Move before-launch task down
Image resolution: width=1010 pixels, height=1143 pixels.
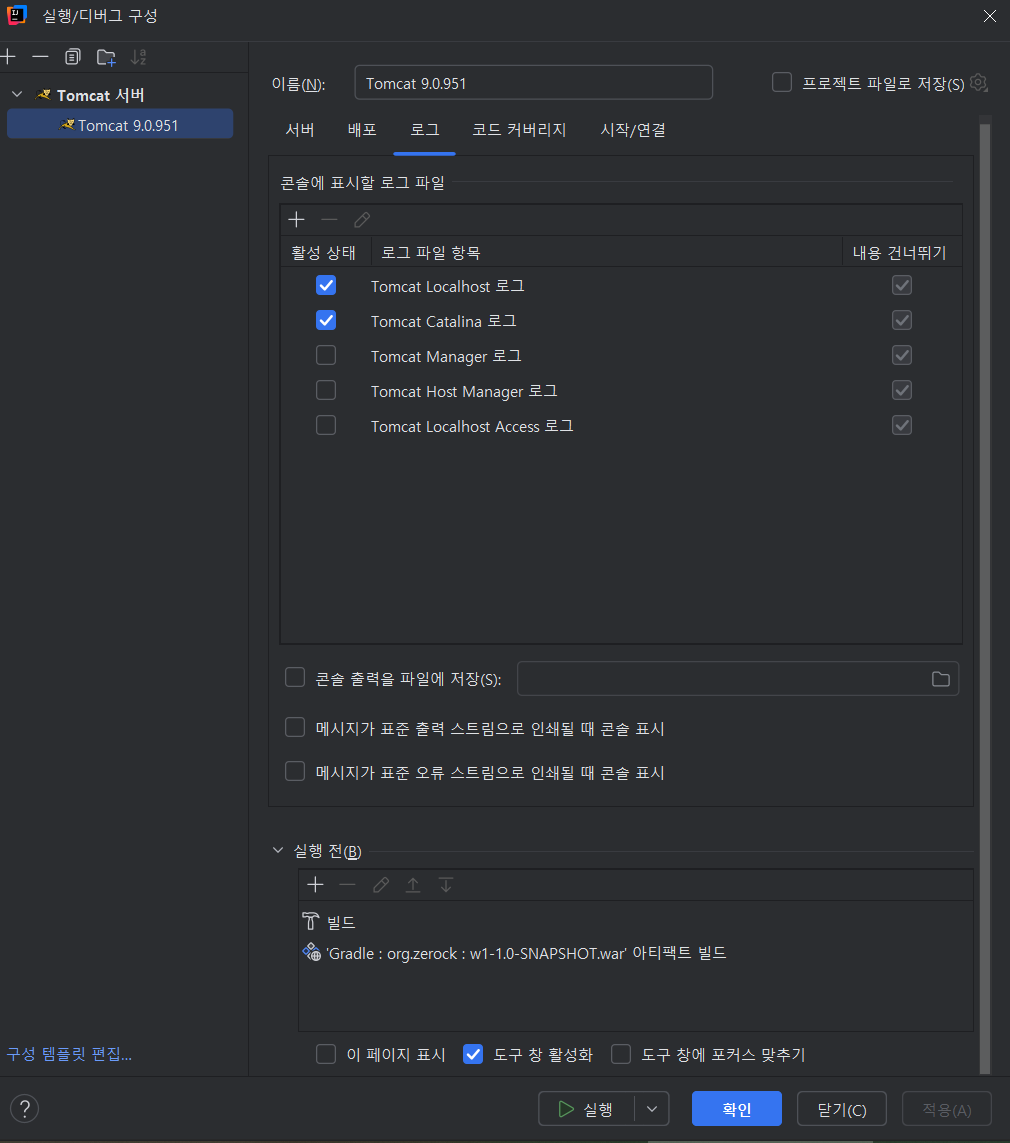(x=446, y=885)
